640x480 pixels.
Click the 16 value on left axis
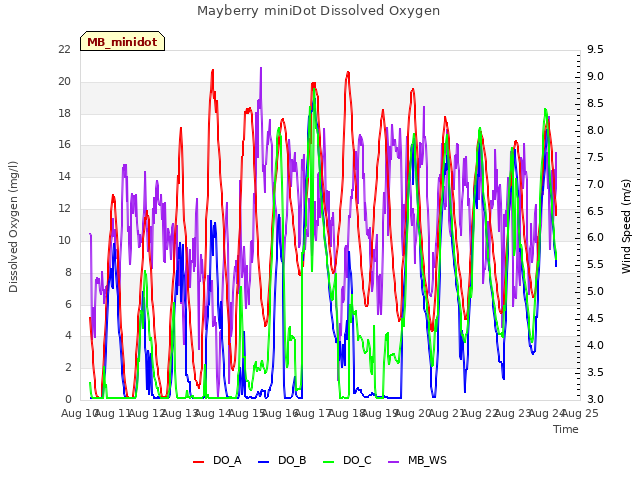pyautogui.click(x=64, y=145)
